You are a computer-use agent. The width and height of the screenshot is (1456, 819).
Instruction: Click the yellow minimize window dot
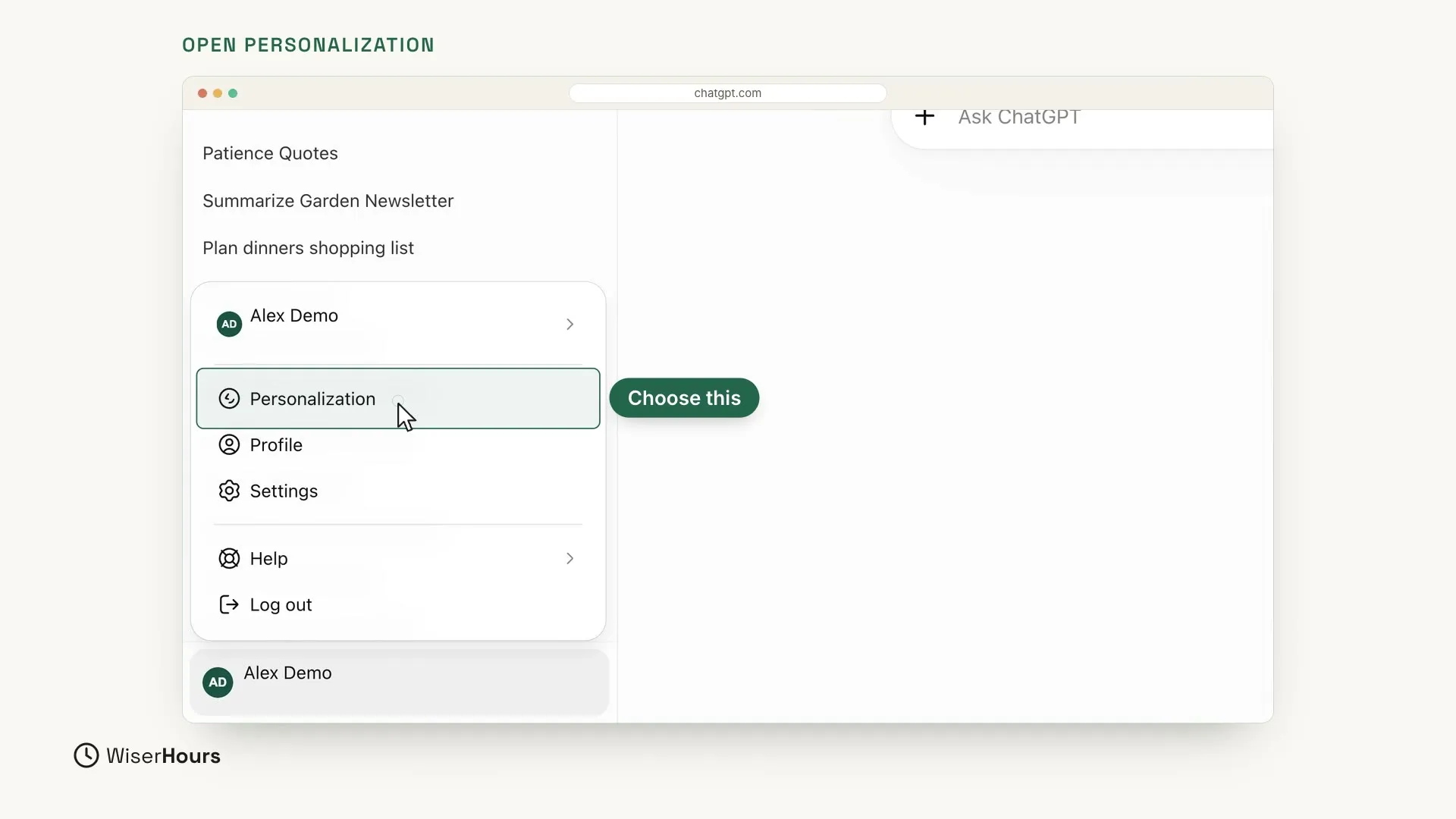218,93
